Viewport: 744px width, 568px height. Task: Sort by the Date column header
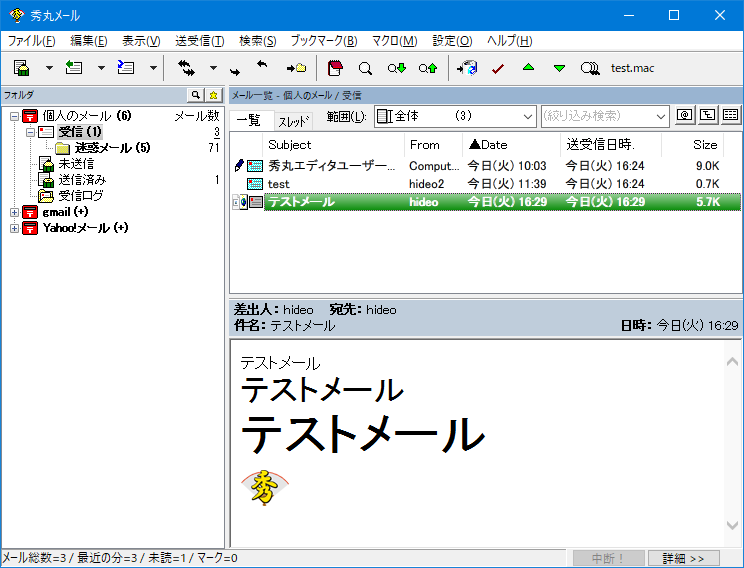pos(512,145)
